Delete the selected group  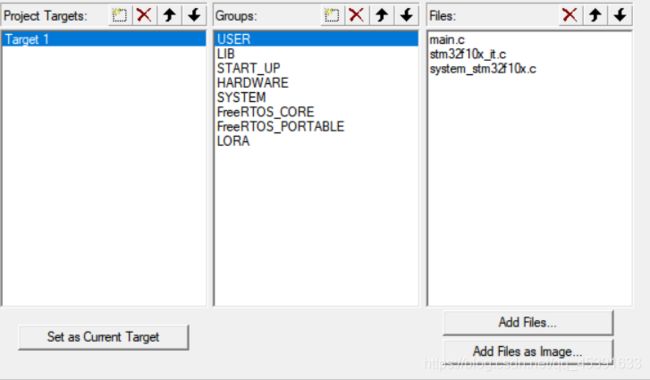[357, 16]
